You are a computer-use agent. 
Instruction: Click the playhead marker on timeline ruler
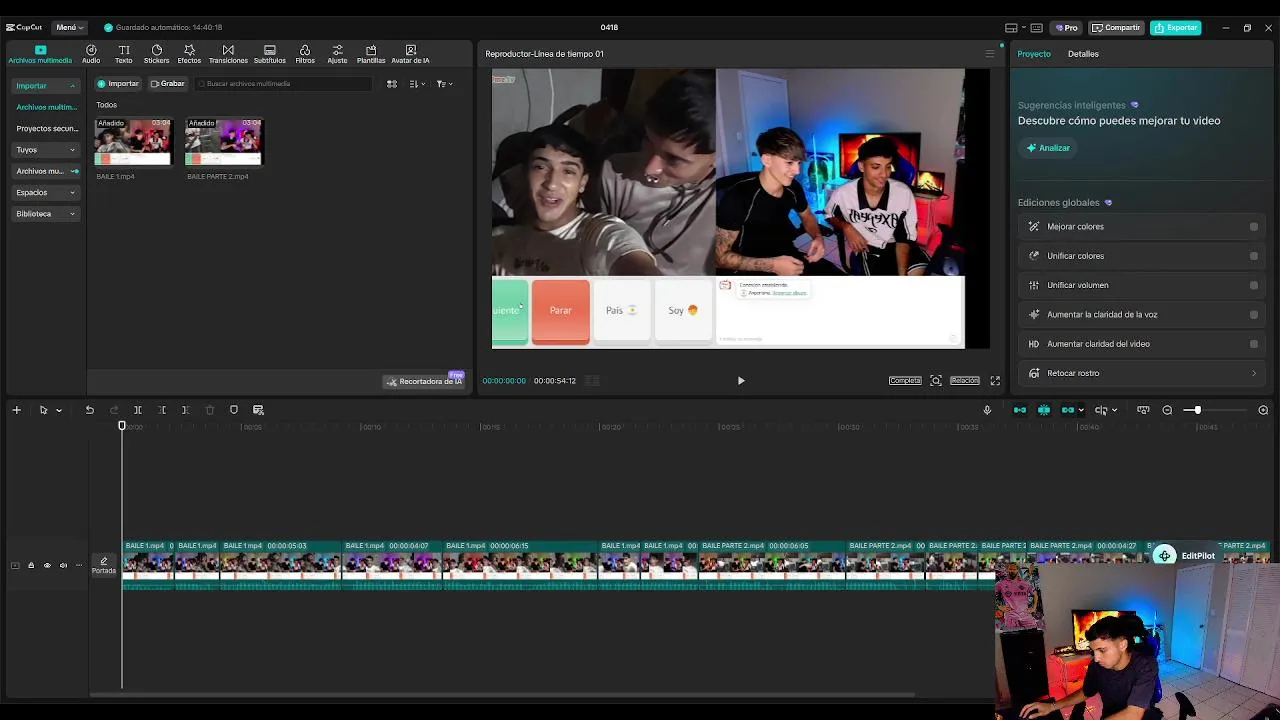(x=122, y=427)
